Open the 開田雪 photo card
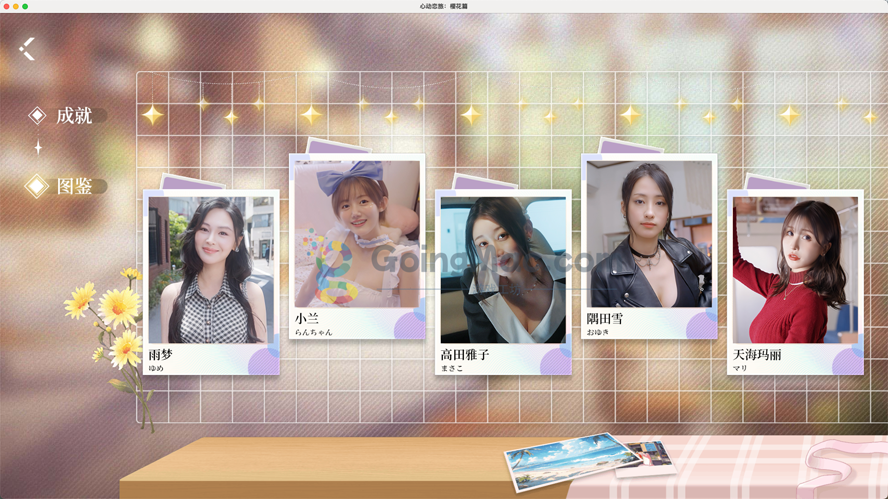888x499 pixels. point(649,234)
